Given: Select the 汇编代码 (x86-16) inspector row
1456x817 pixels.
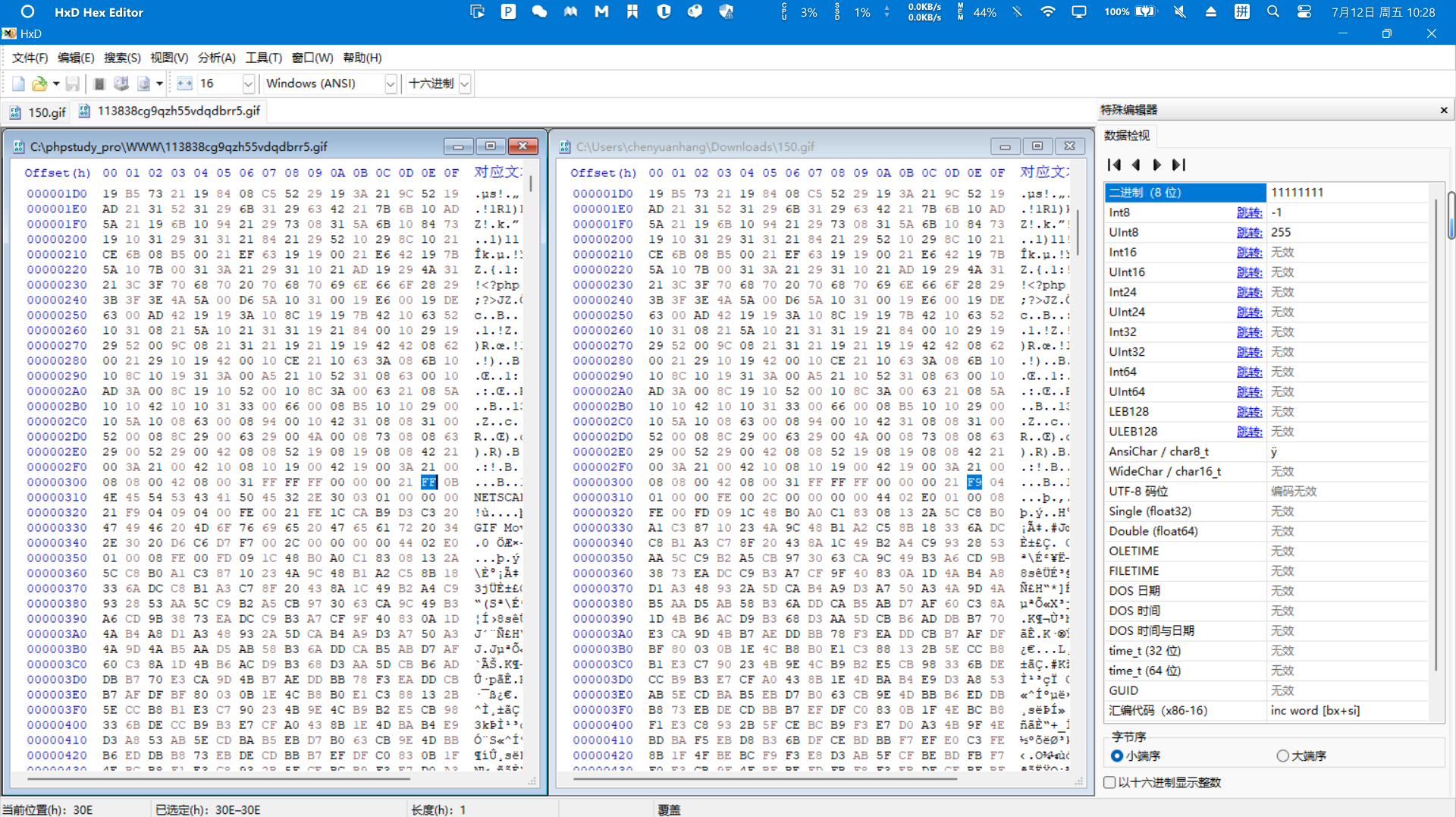Looking at the screenshot, I should click(x=1266, y=711).
